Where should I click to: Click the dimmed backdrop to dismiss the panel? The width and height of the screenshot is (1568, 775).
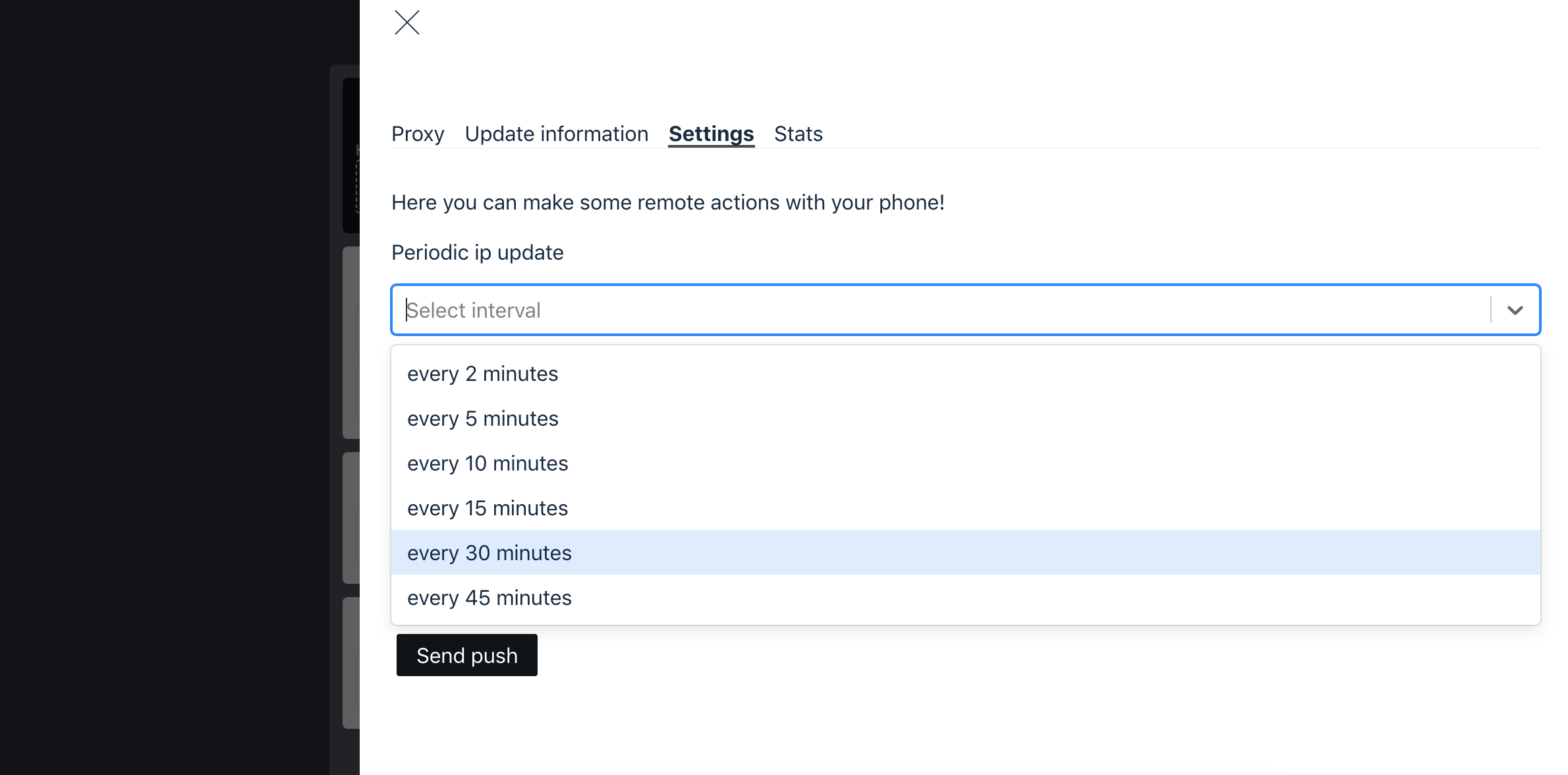pyautogui.click(x=165, y=395)
